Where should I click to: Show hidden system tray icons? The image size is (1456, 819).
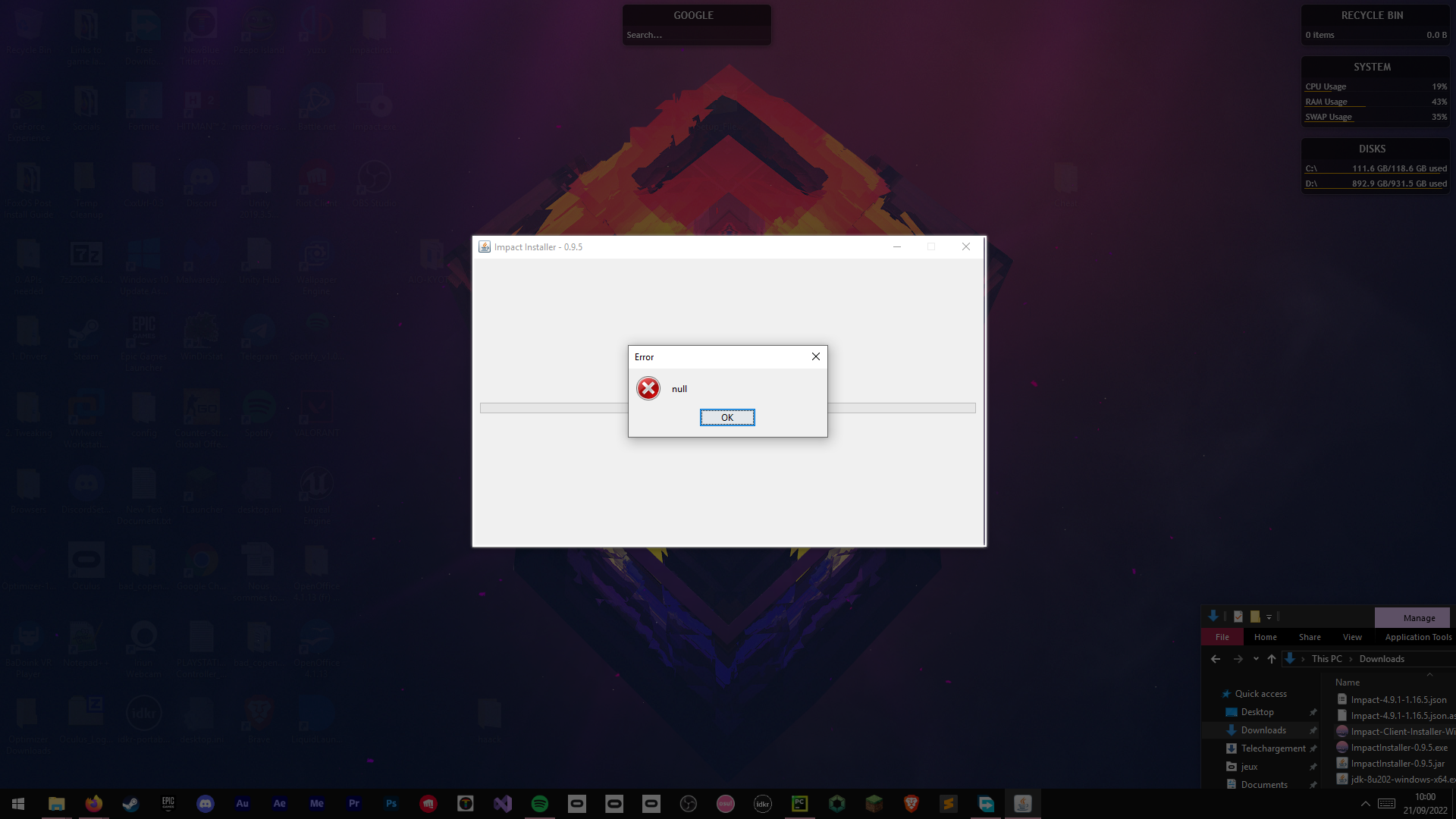(1365, 804)
